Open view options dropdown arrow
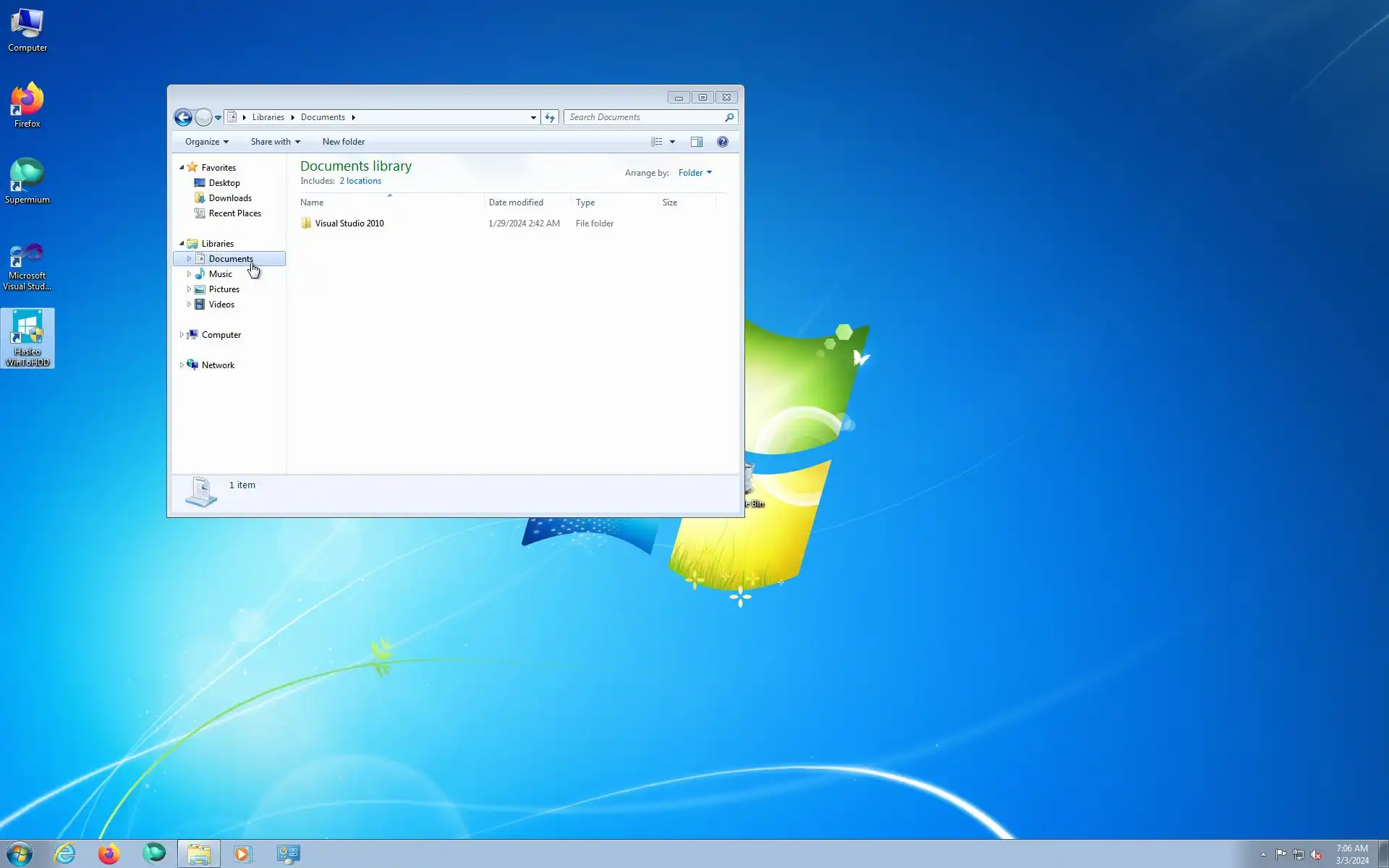 pyautogui.click(x=672, y=142)
